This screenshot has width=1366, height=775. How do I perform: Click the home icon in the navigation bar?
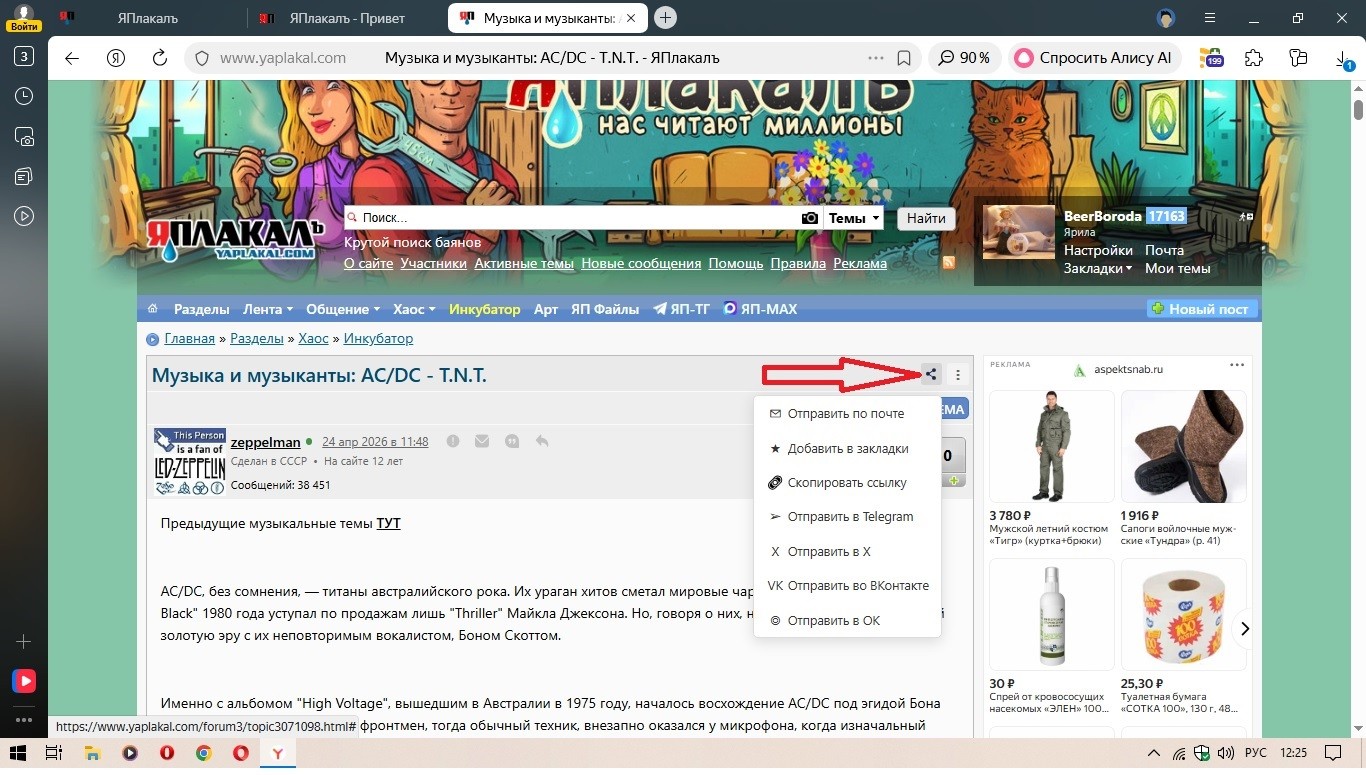(153, 309)
